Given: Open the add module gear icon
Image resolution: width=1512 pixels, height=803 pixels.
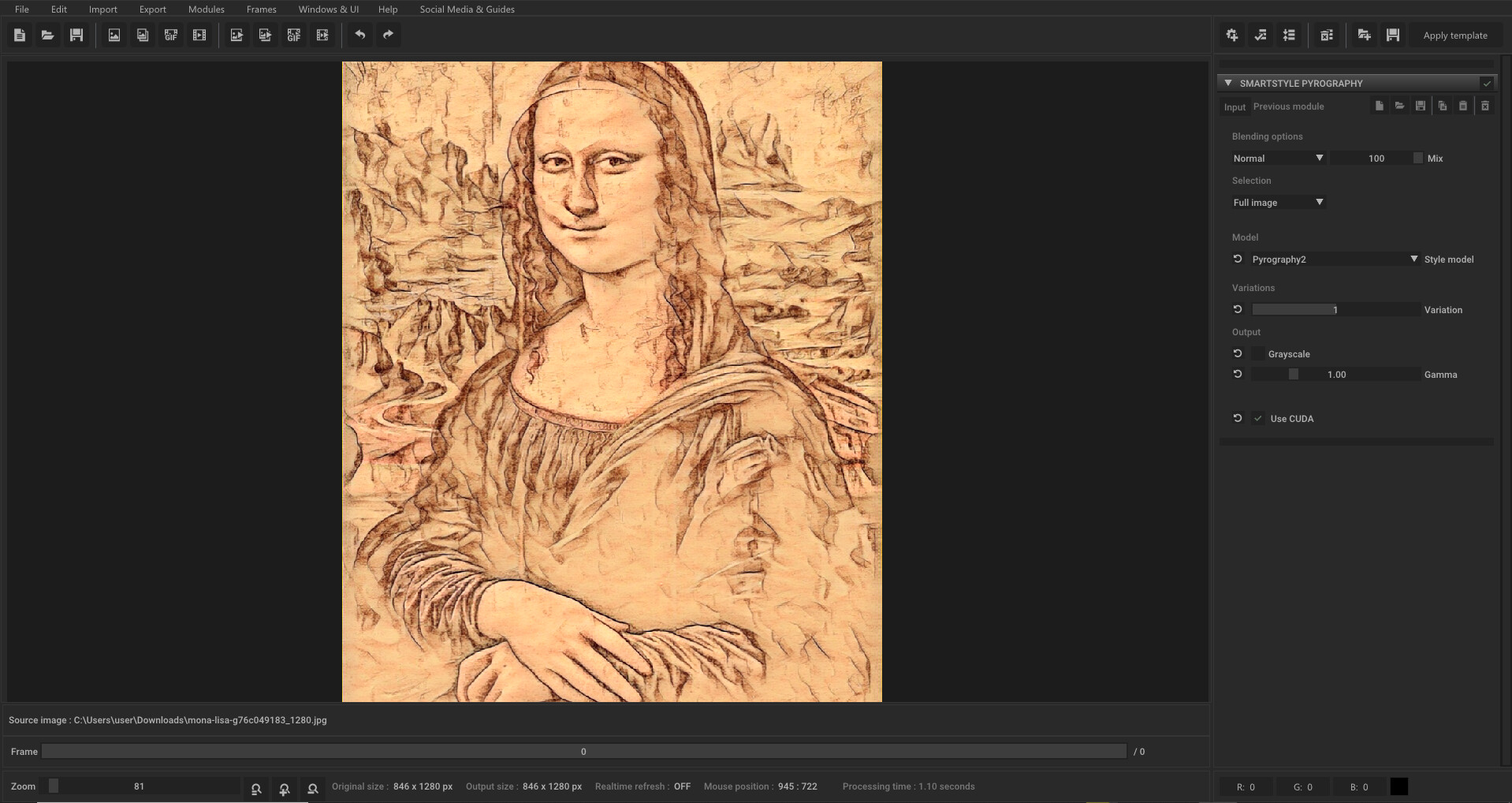Looking at the screenshot, I should tap(1231, 35).
